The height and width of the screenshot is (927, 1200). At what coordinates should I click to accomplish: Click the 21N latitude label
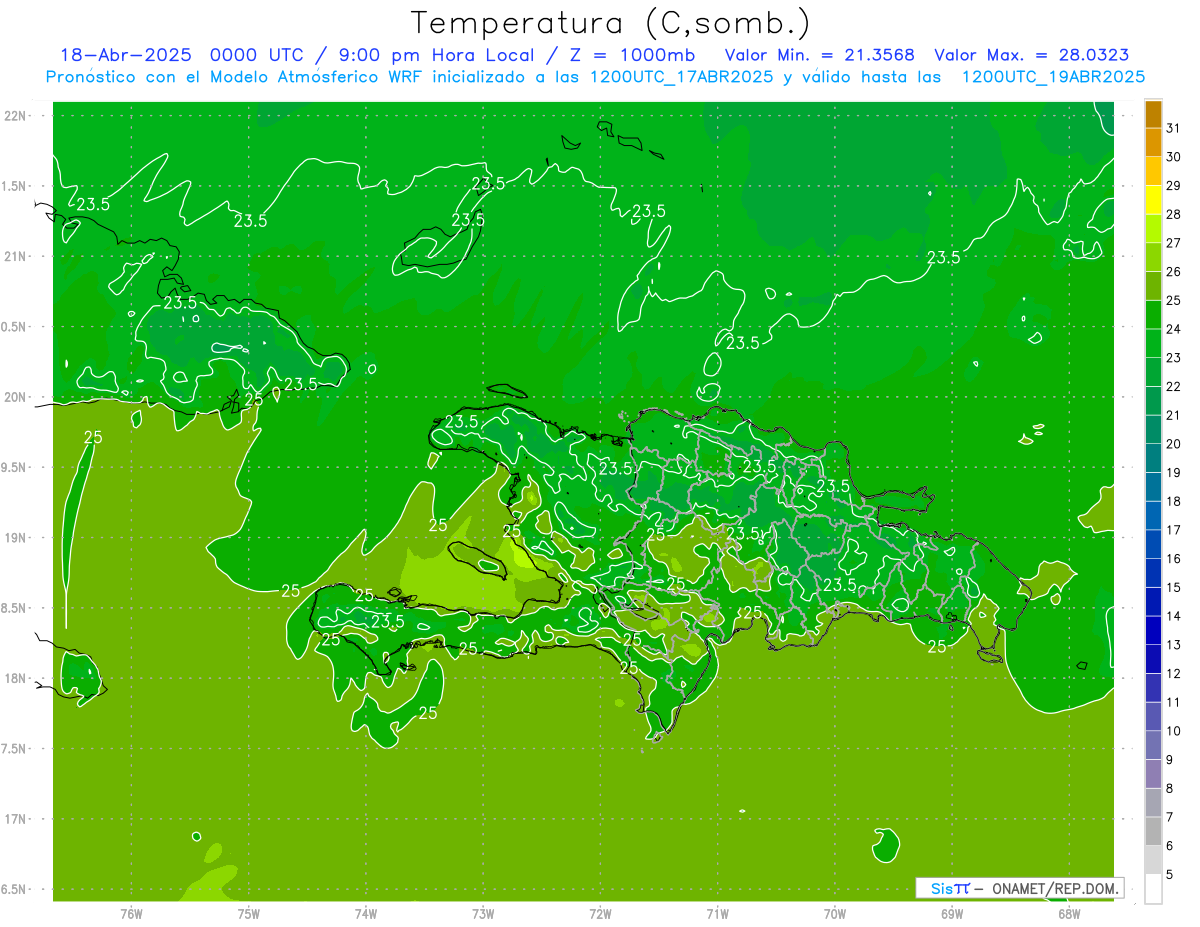[x=15, y=257]
